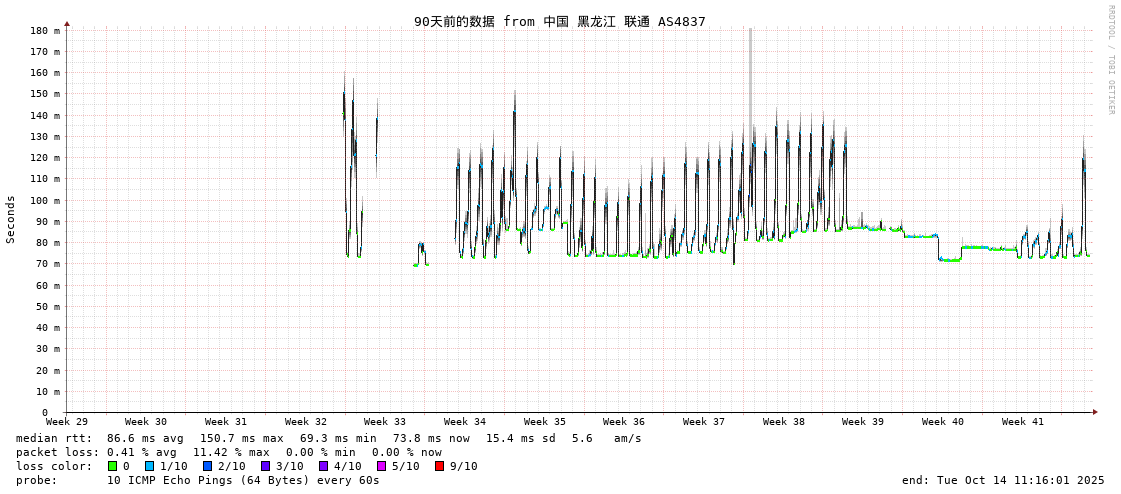This screenshot has width=1121, height=494.
Task: Click the 180 m y-axis tick label
Action: (x=44, y=31)
